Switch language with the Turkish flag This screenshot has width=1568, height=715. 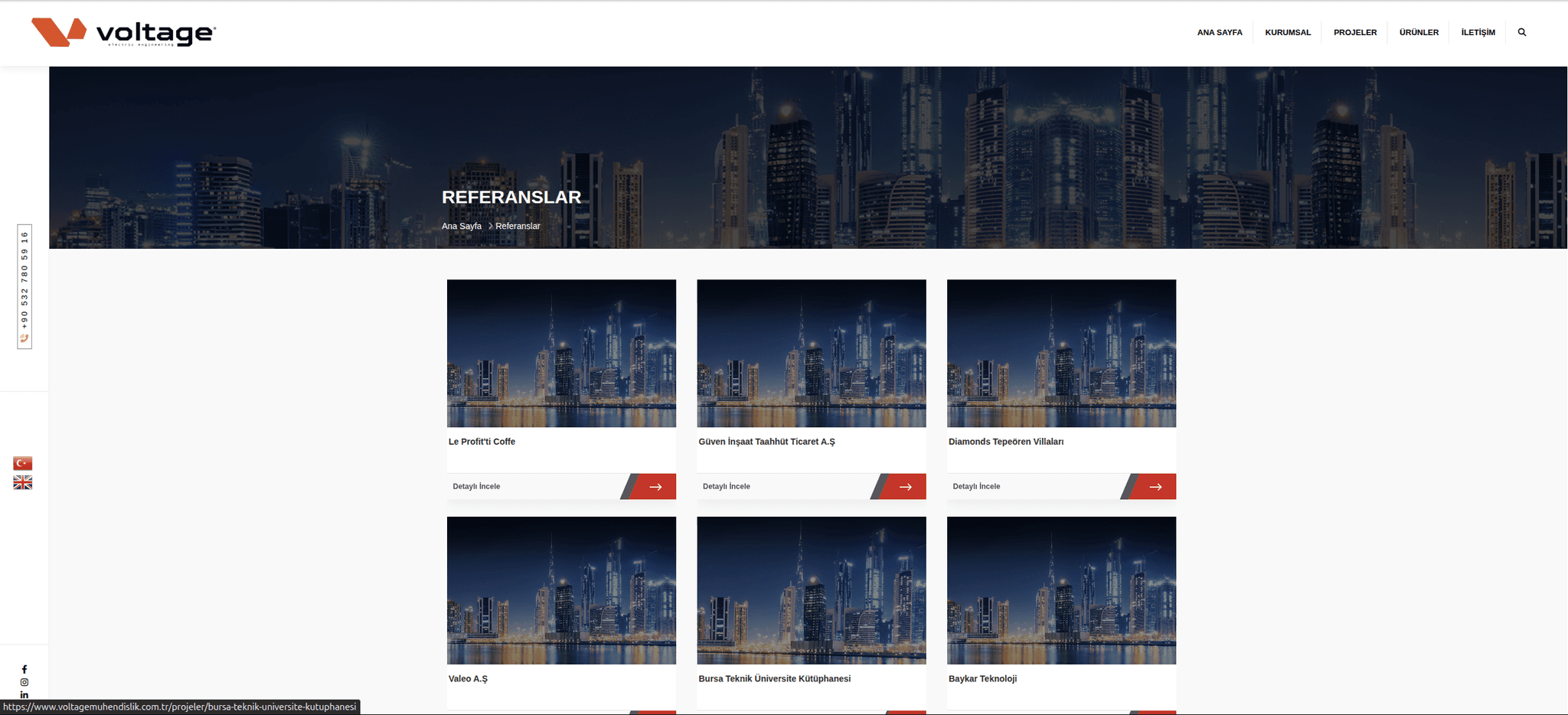(23, 463)
